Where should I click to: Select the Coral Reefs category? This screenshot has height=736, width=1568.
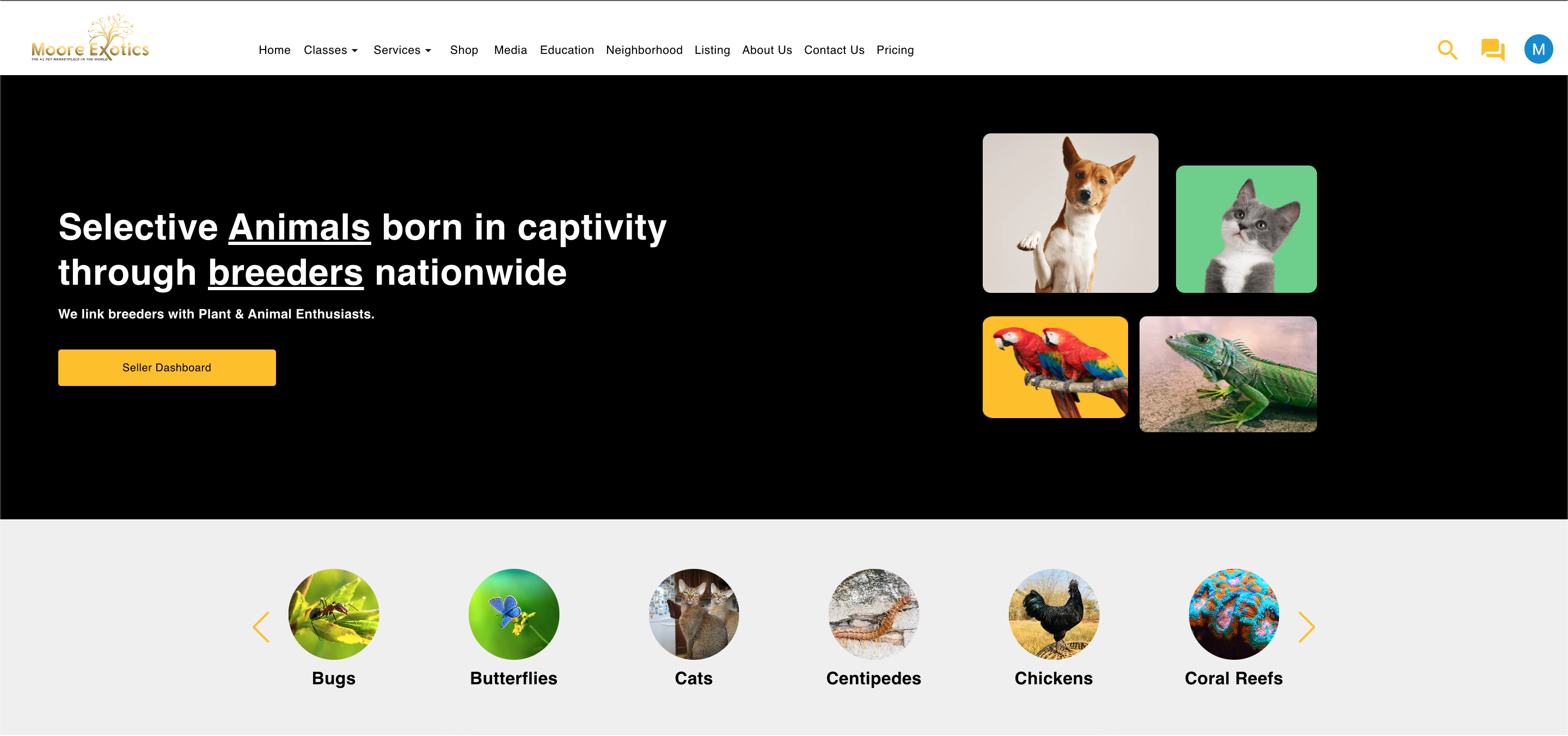coord(1233,627)
